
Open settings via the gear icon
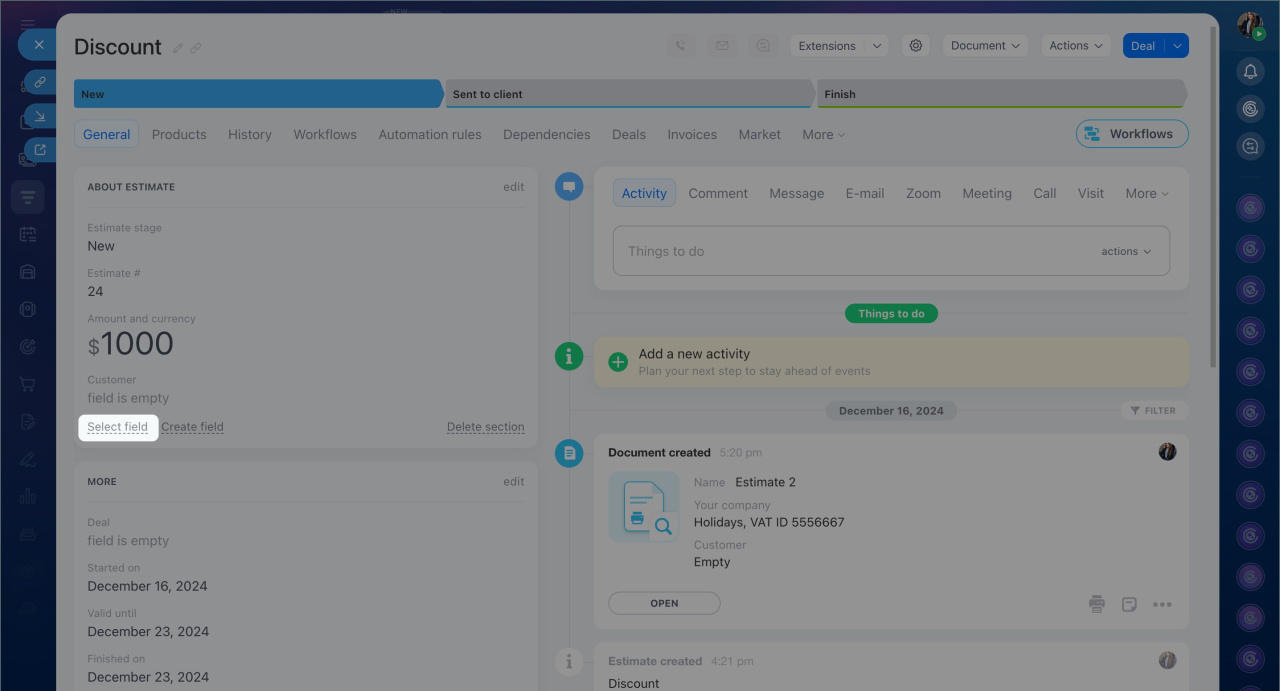(x=915, y=46)
